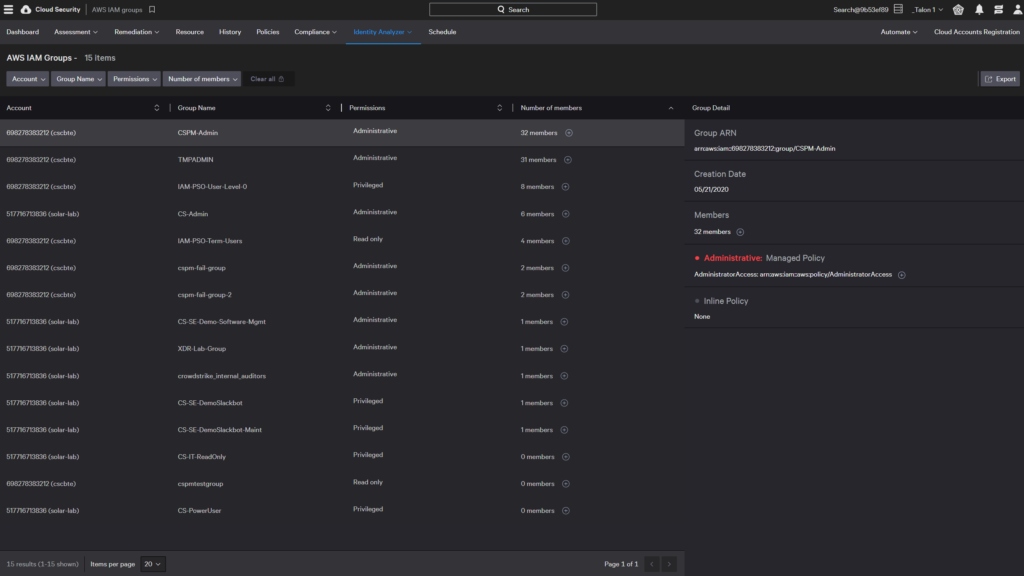
Task: Open the Account filter dropdown
Action: coord(28,79)
